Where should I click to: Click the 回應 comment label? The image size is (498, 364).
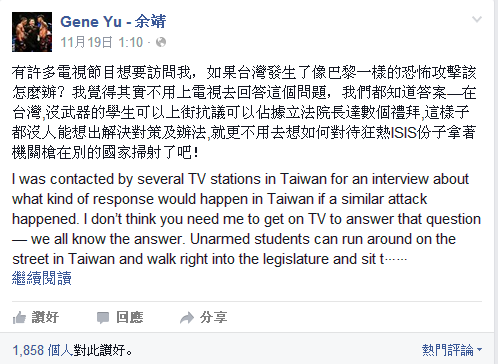pos(130,317)
